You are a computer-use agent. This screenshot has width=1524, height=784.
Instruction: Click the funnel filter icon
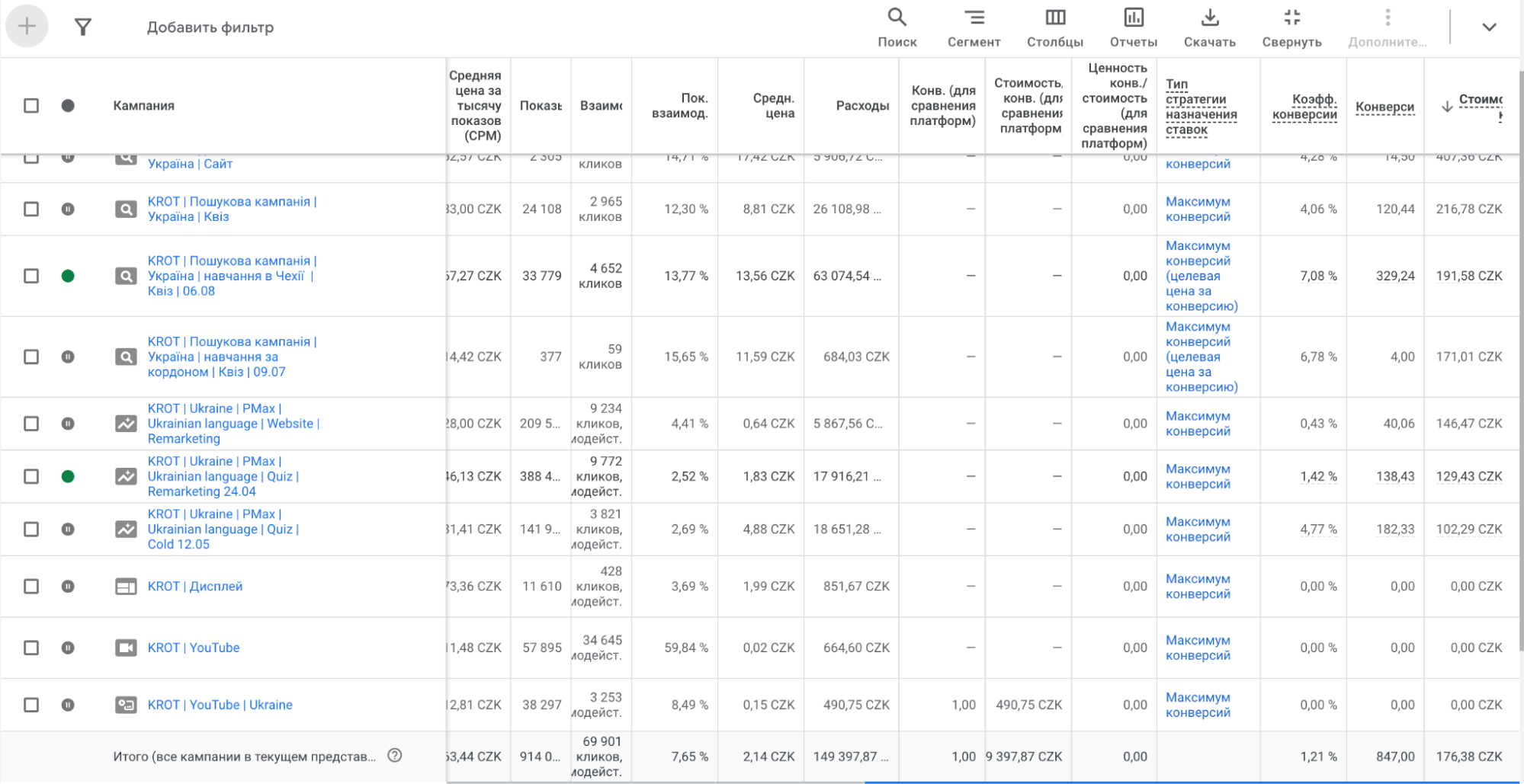tap(82, 27)
